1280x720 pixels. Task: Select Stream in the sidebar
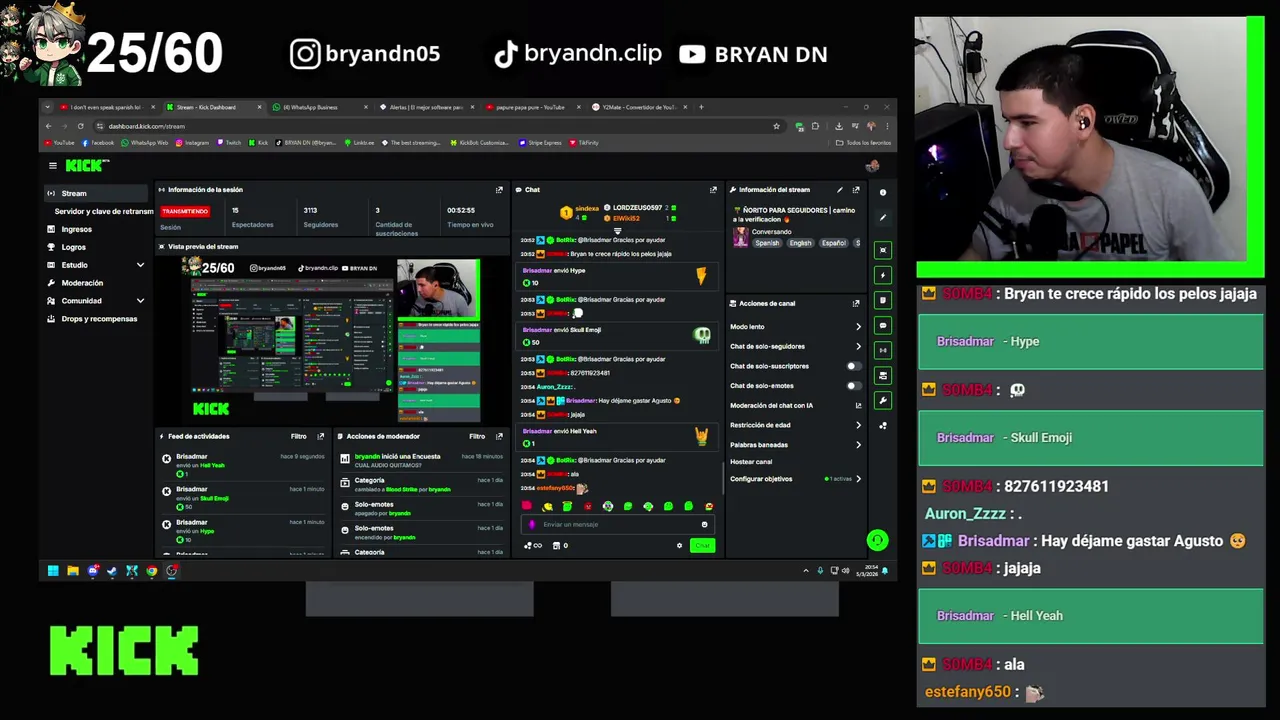tap(97, 193)
